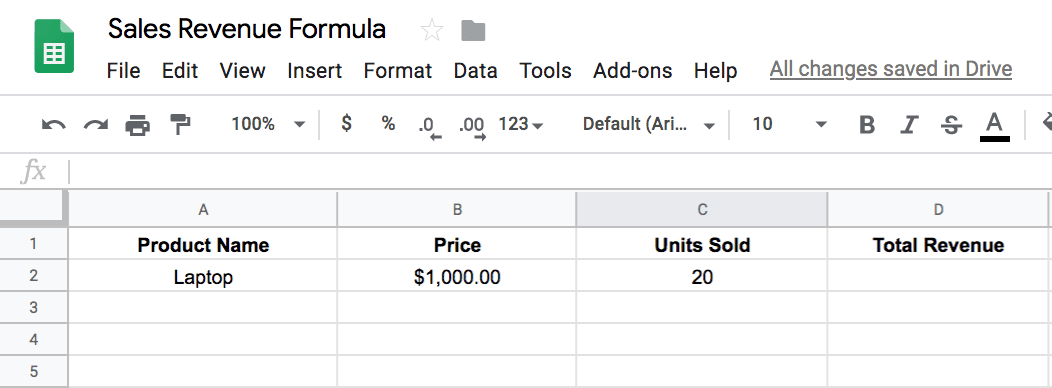Open the Edit menu
The width and height of the screenshot is (1052, 388).
pyautogui.click(x=180, y=70)
